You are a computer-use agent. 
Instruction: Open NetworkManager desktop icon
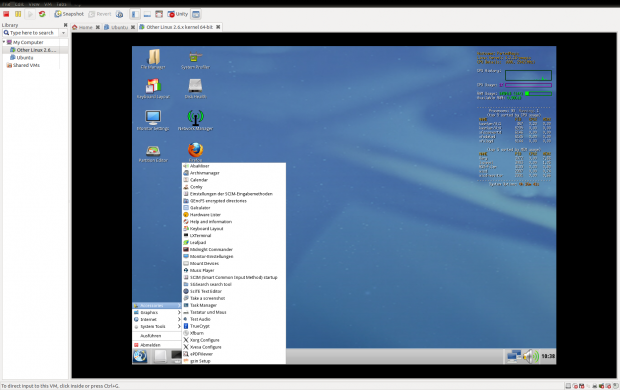[195, 120]
